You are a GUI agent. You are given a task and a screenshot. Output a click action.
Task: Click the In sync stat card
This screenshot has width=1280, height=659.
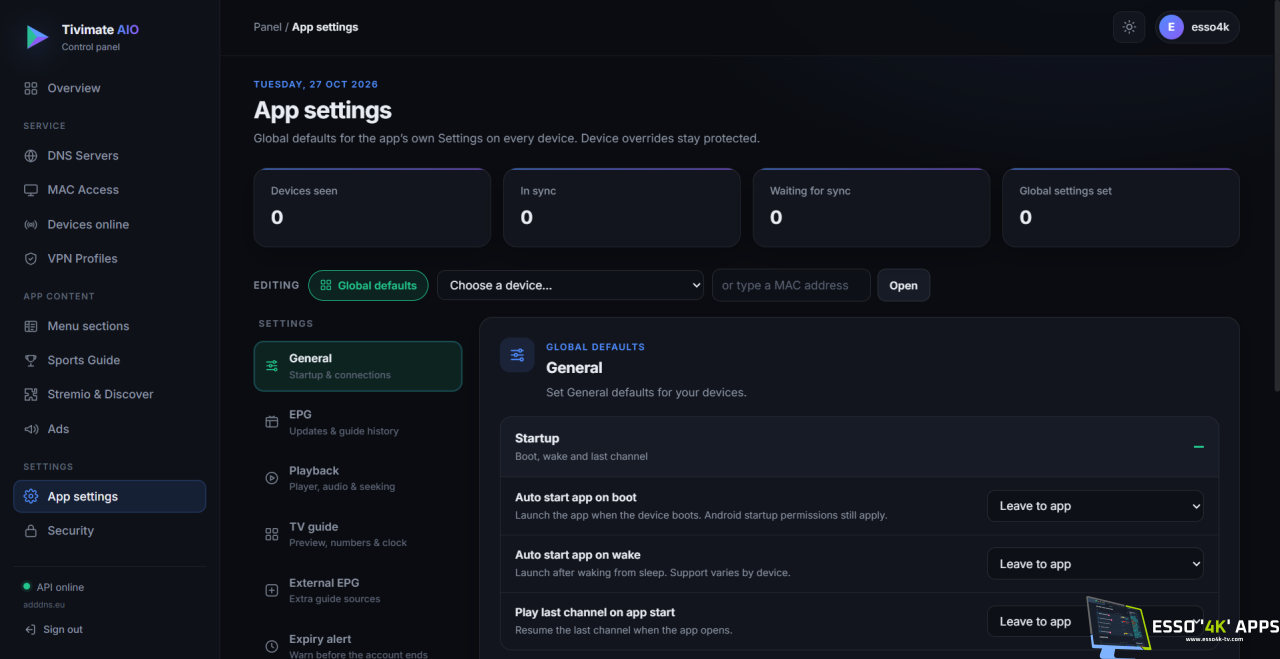[x=622, y=207]
